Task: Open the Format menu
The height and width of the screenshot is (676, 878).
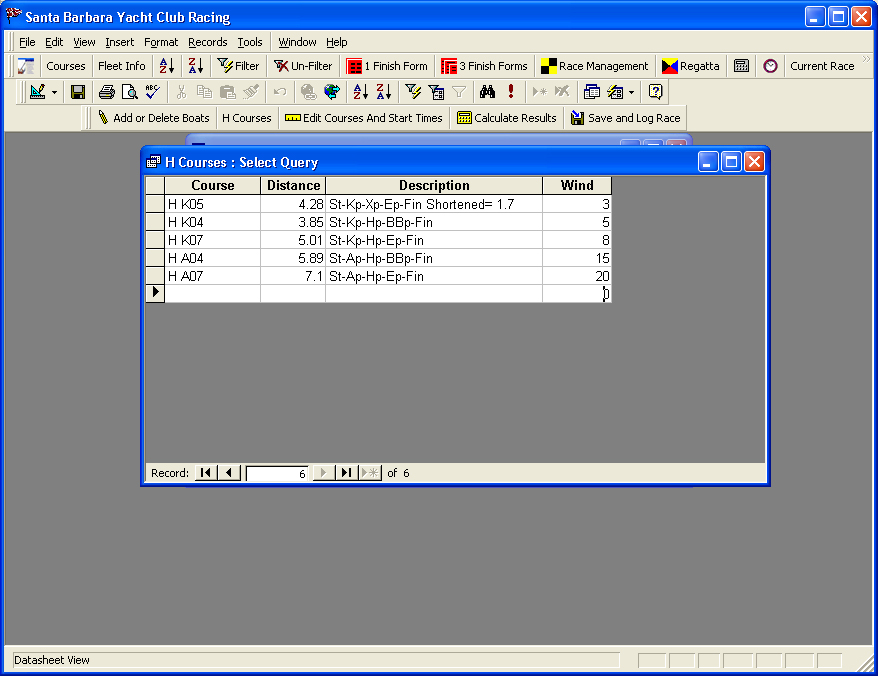Action: pos(161,42)
